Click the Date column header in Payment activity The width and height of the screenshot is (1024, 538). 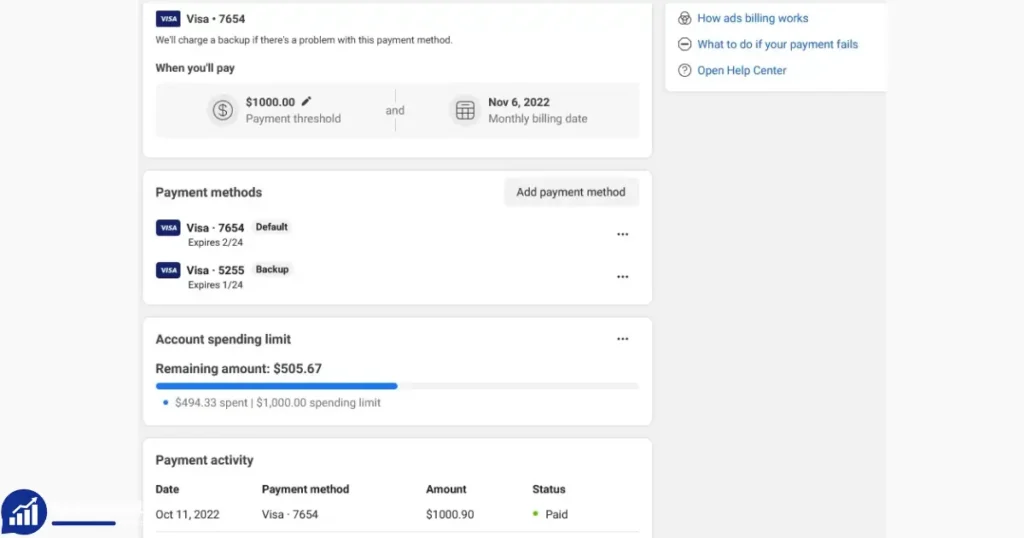click(x=167, y=489)
